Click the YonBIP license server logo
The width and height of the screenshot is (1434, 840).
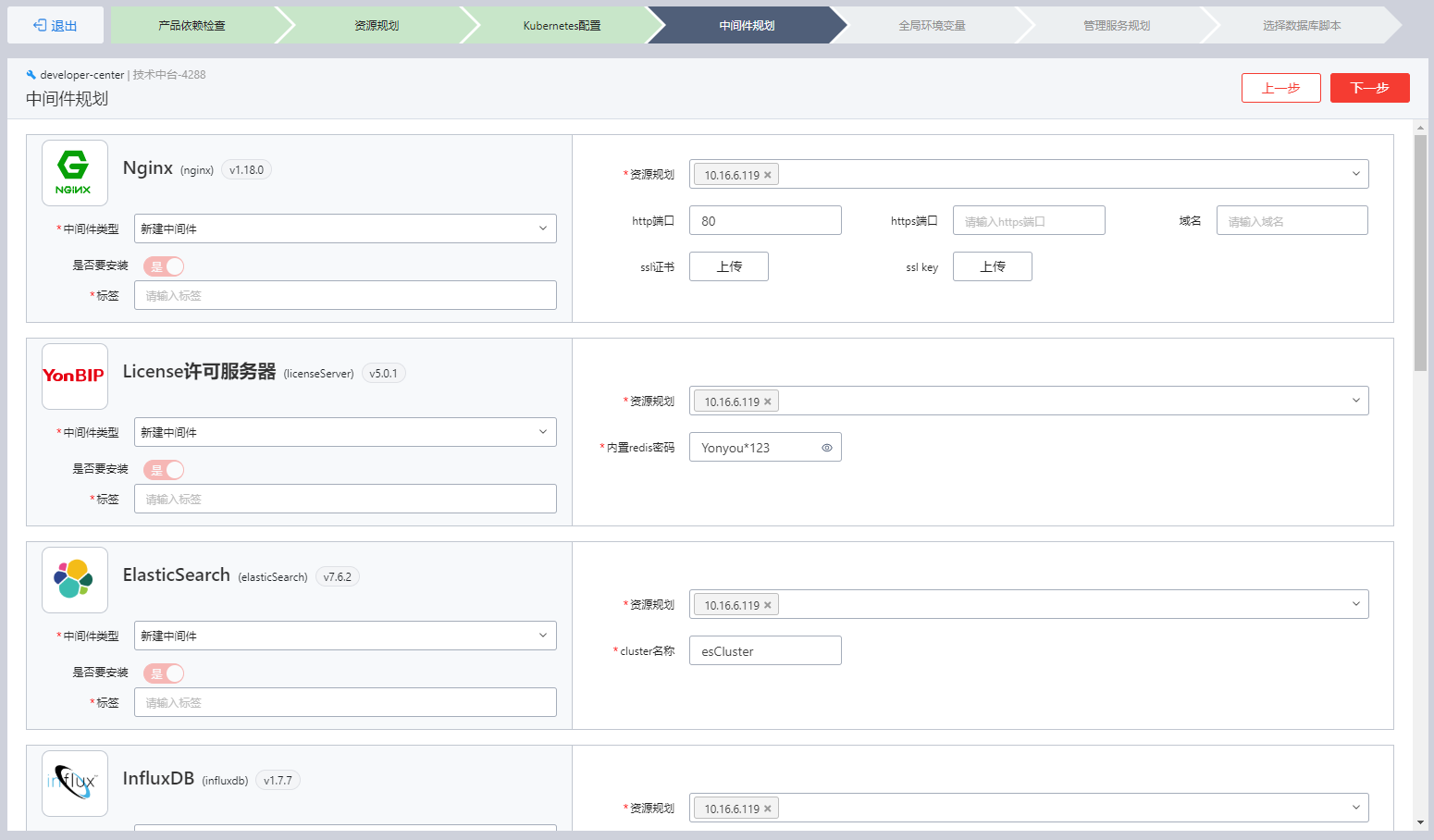click(74, 377)
